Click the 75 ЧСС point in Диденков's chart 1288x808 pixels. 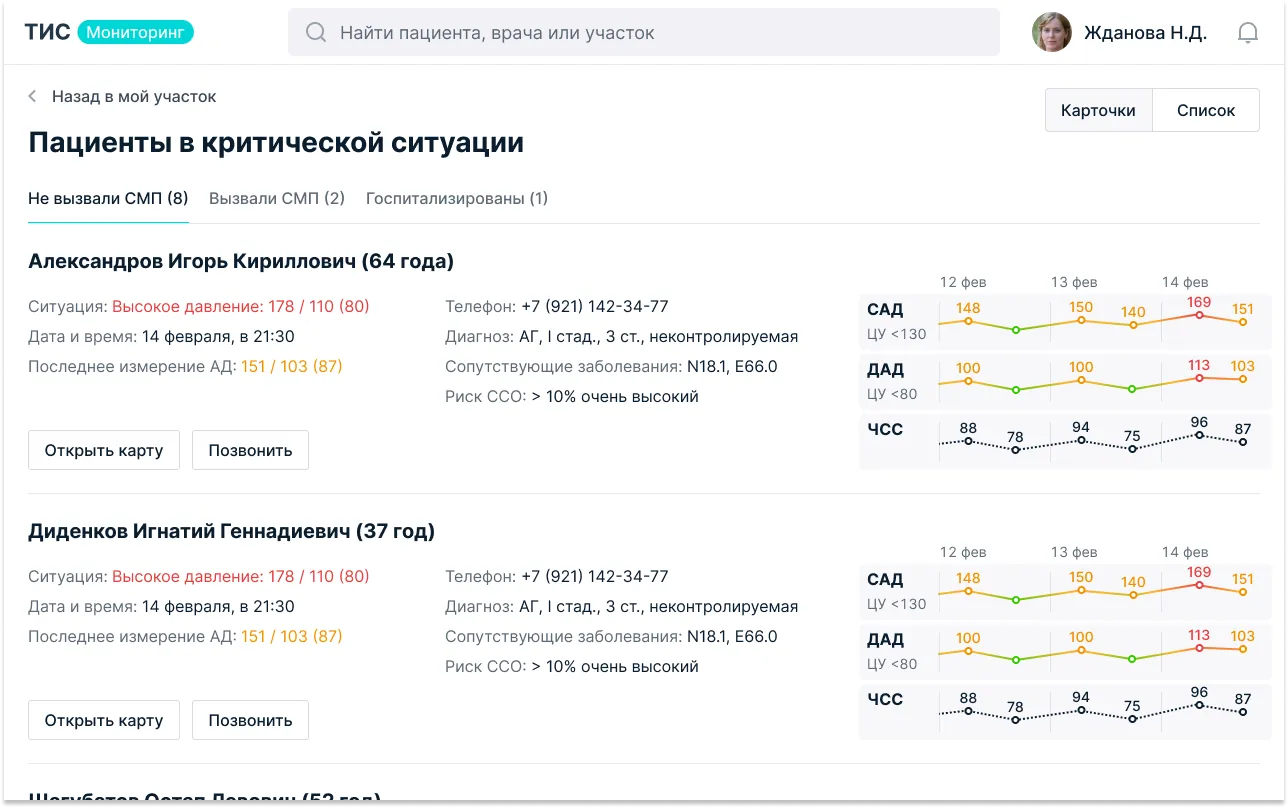pos(1132,719)
